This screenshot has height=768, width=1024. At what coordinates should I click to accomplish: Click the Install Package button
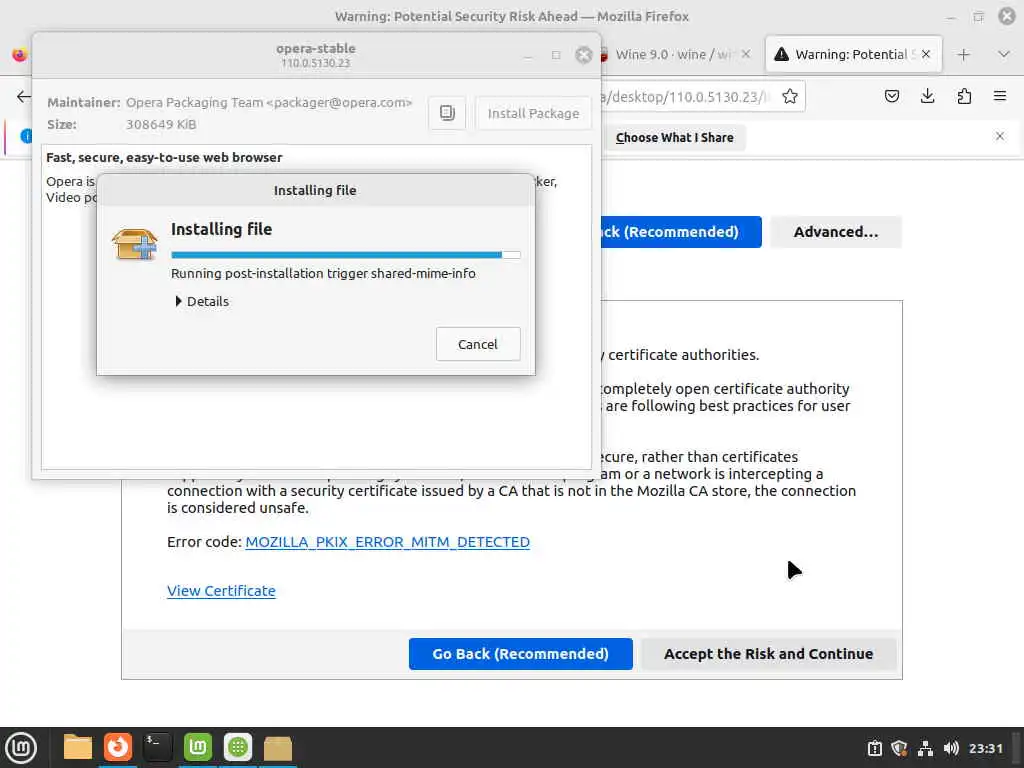click(533, 113)
